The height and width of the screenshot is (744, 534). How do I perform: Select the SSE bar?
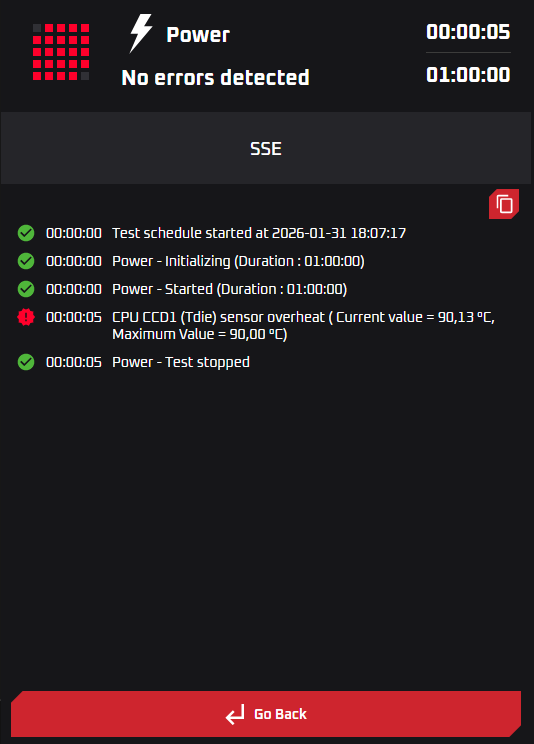266,148
